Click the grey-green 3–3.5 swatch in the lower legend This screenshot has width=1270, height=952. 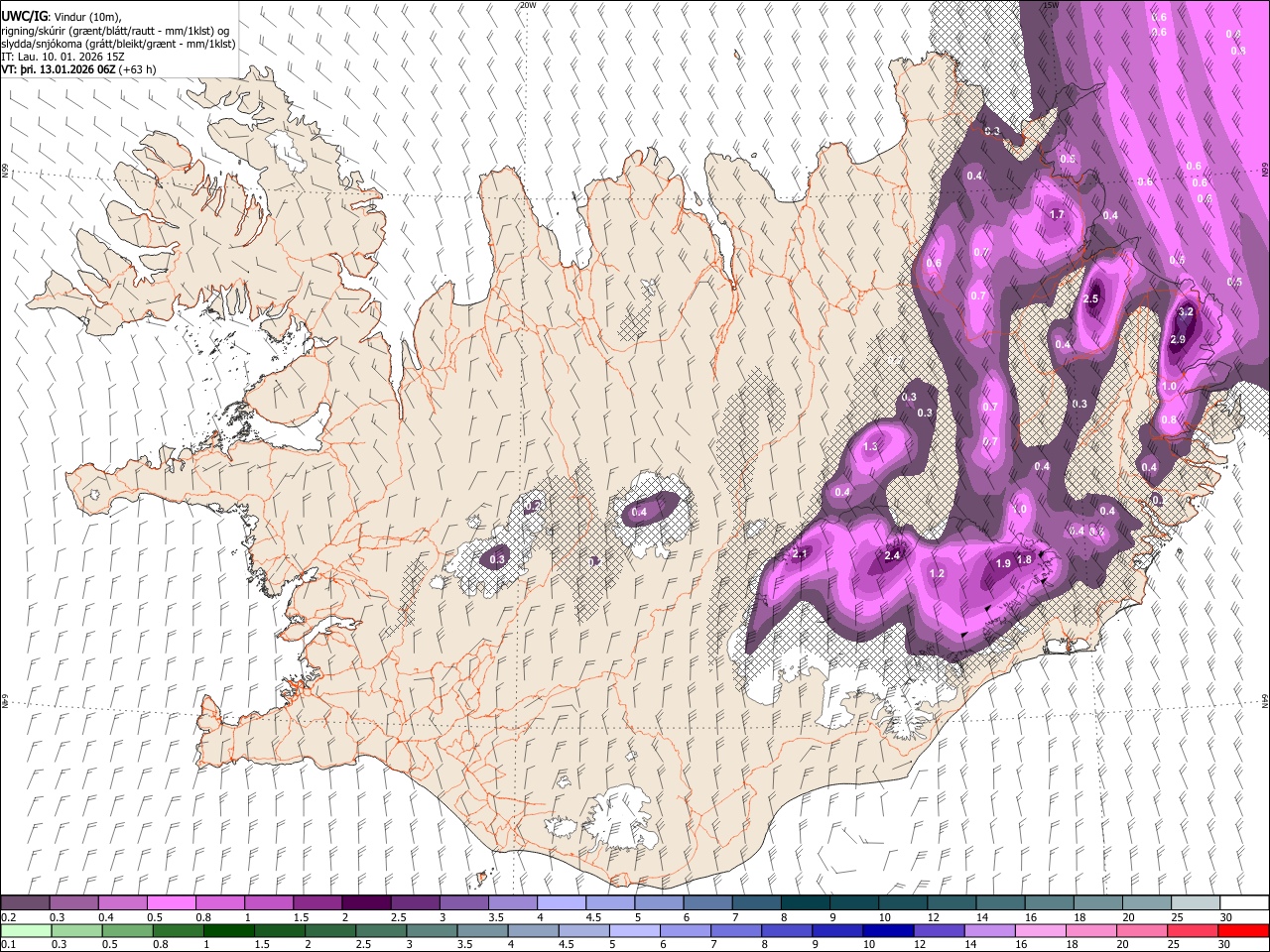(x=431, y=930)
